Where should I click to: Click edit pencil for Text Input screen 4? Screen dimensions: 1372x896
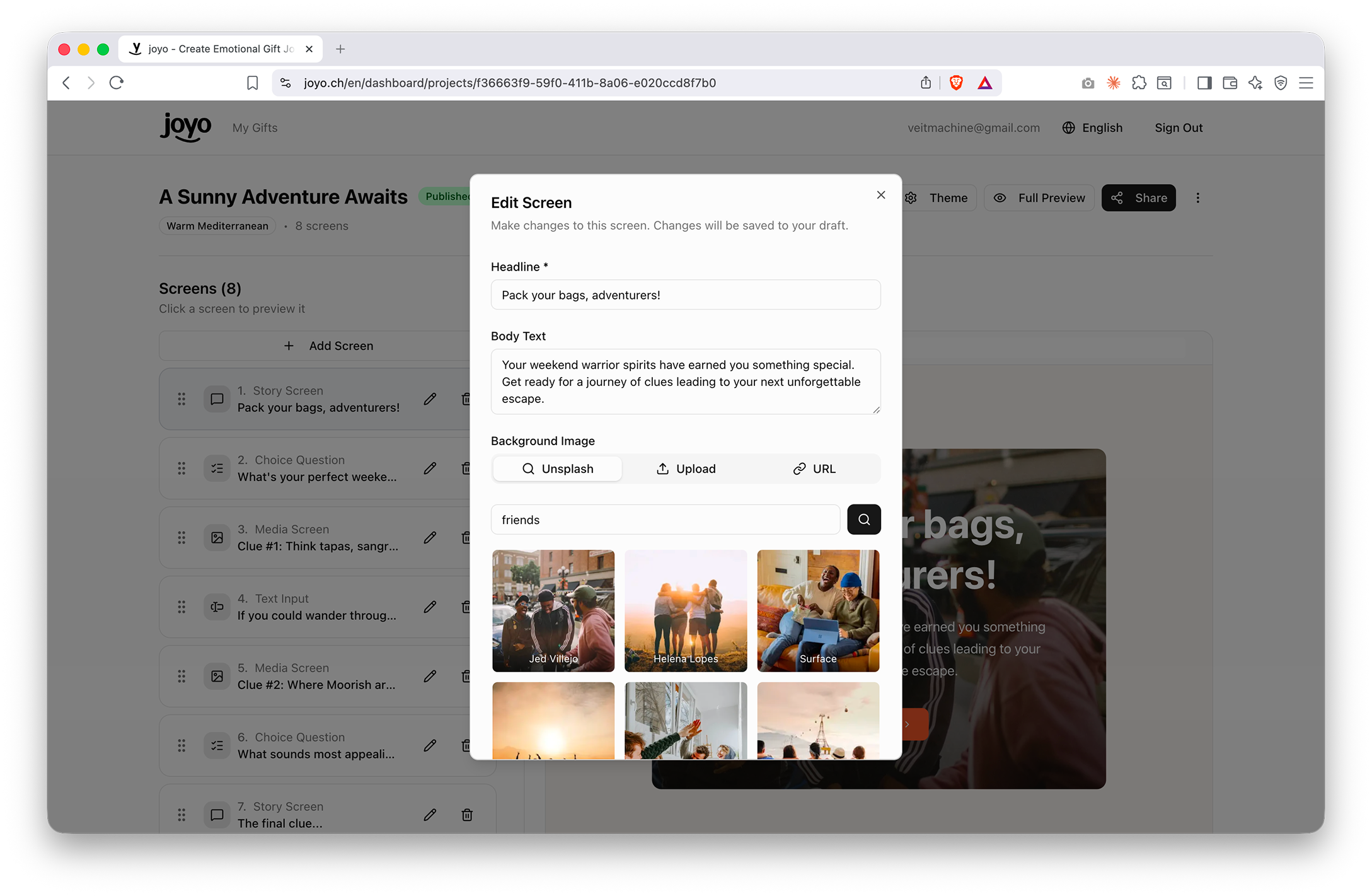pos(430,607)
